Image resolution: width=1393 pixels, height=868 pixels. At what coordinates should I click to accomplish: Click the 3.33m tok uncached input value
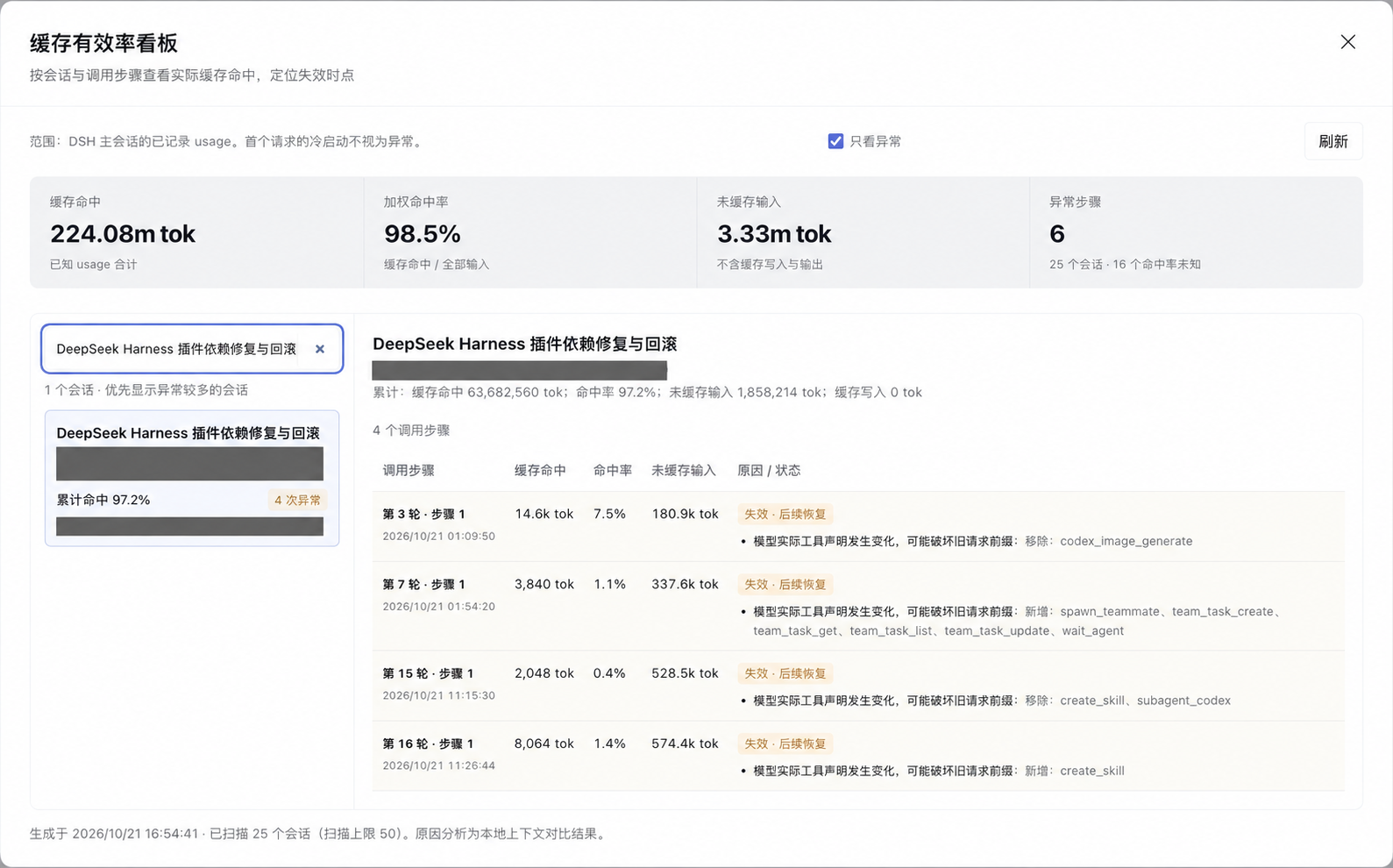point(774,234)
